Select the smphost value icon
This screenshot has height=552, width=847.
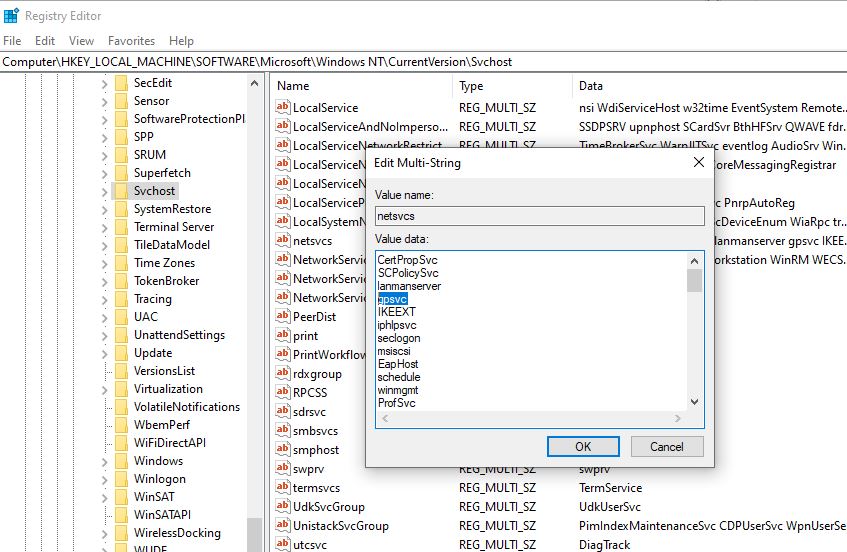283,449
